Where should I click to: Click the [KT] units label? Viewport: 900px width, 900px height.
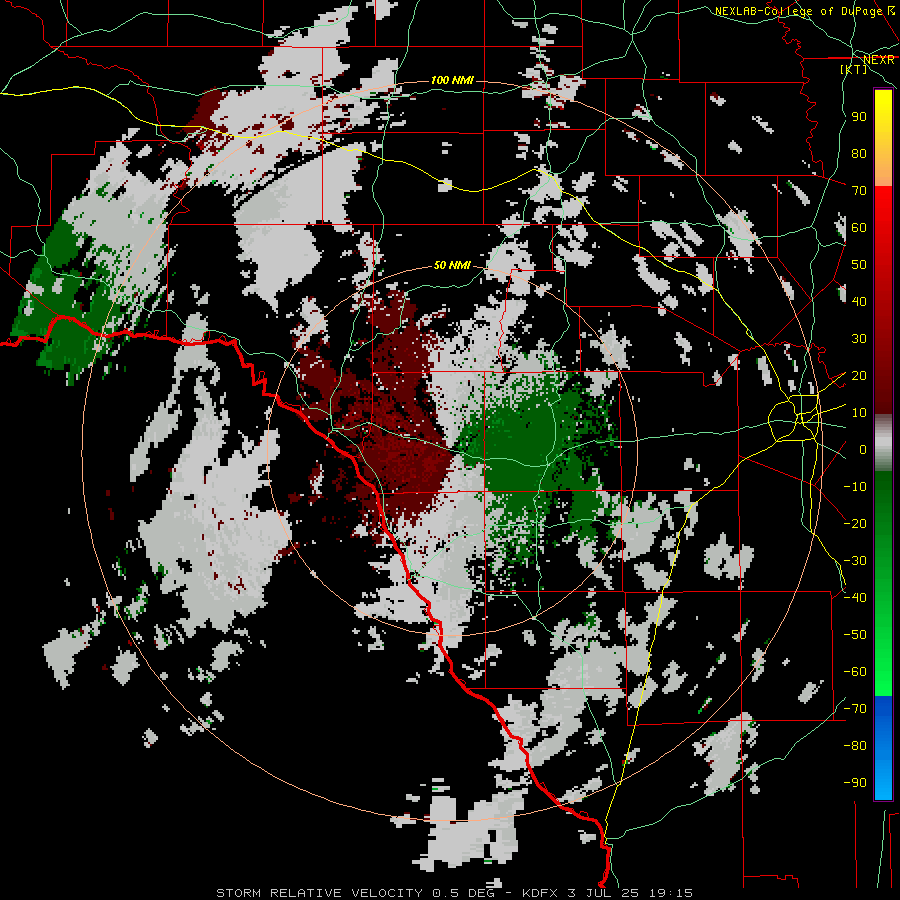(854, 69)
